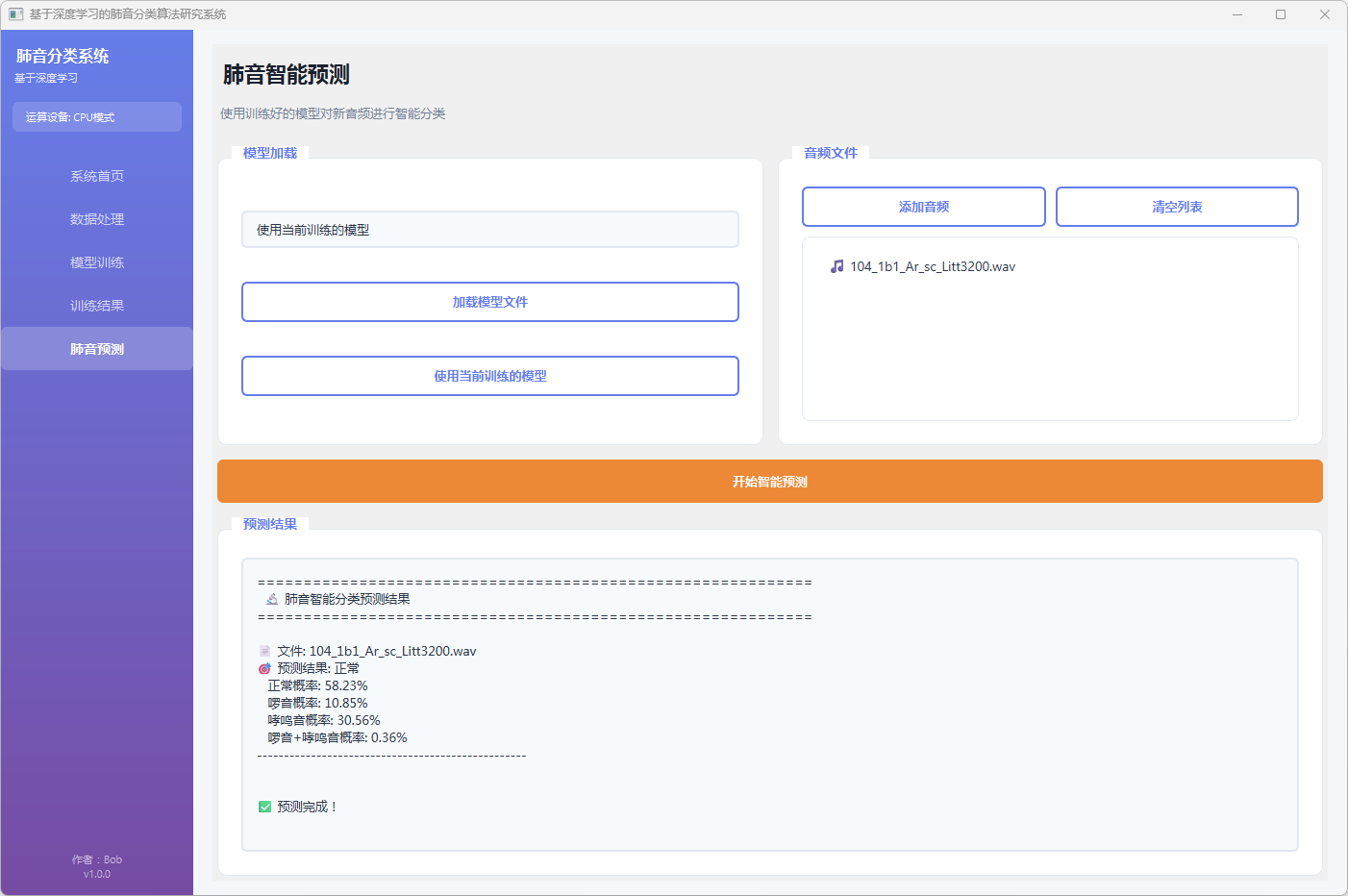Click the 预测结果 group title
The height and width of the screenshot is (896, 1348).
(x=270, y=524)
